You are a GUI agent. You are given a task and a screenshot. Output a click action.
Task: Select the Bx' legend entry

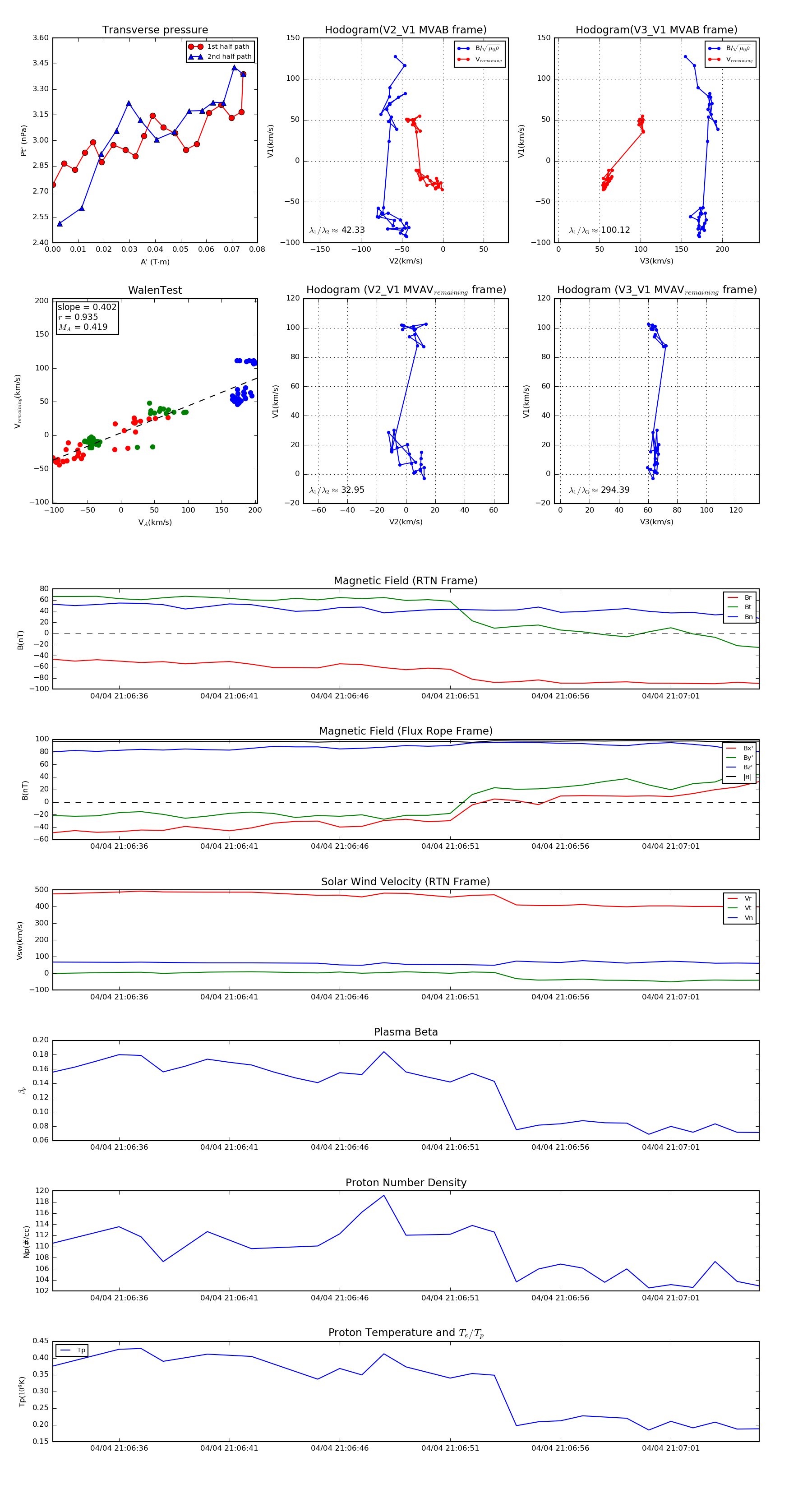click(740, 748)
